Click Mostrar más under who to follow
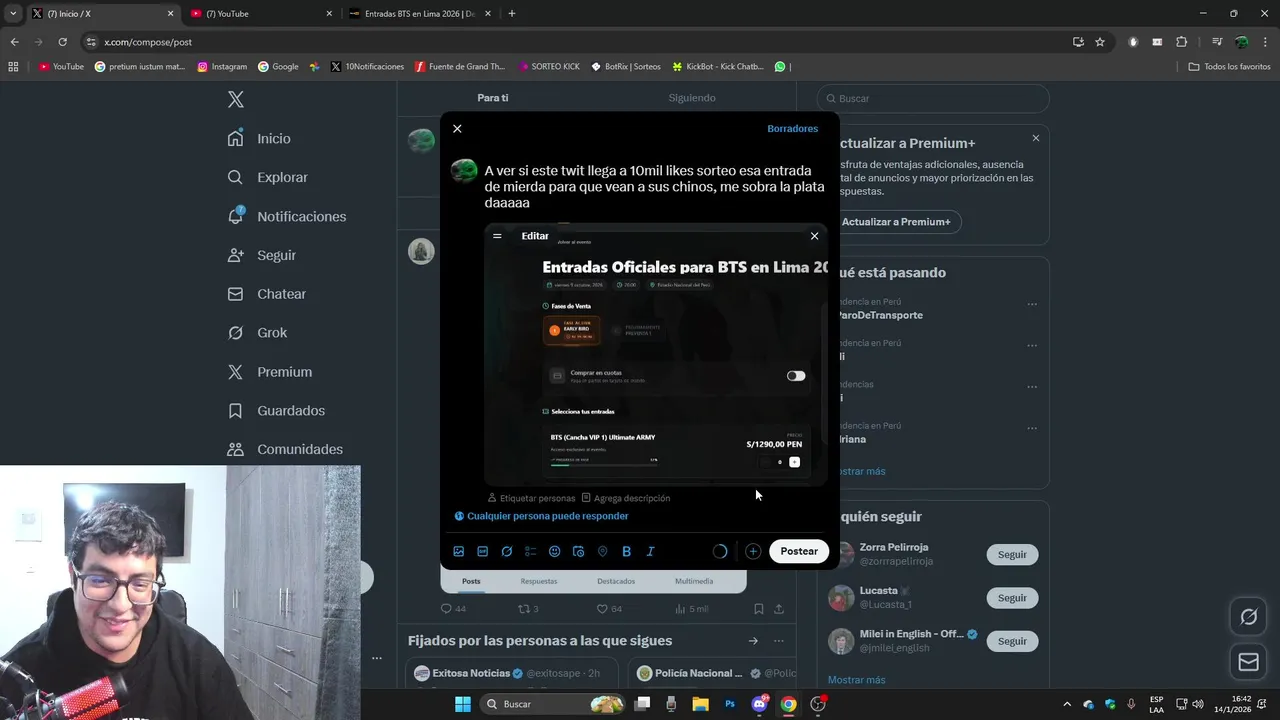The image size is (1280, 720). point(857,680)
